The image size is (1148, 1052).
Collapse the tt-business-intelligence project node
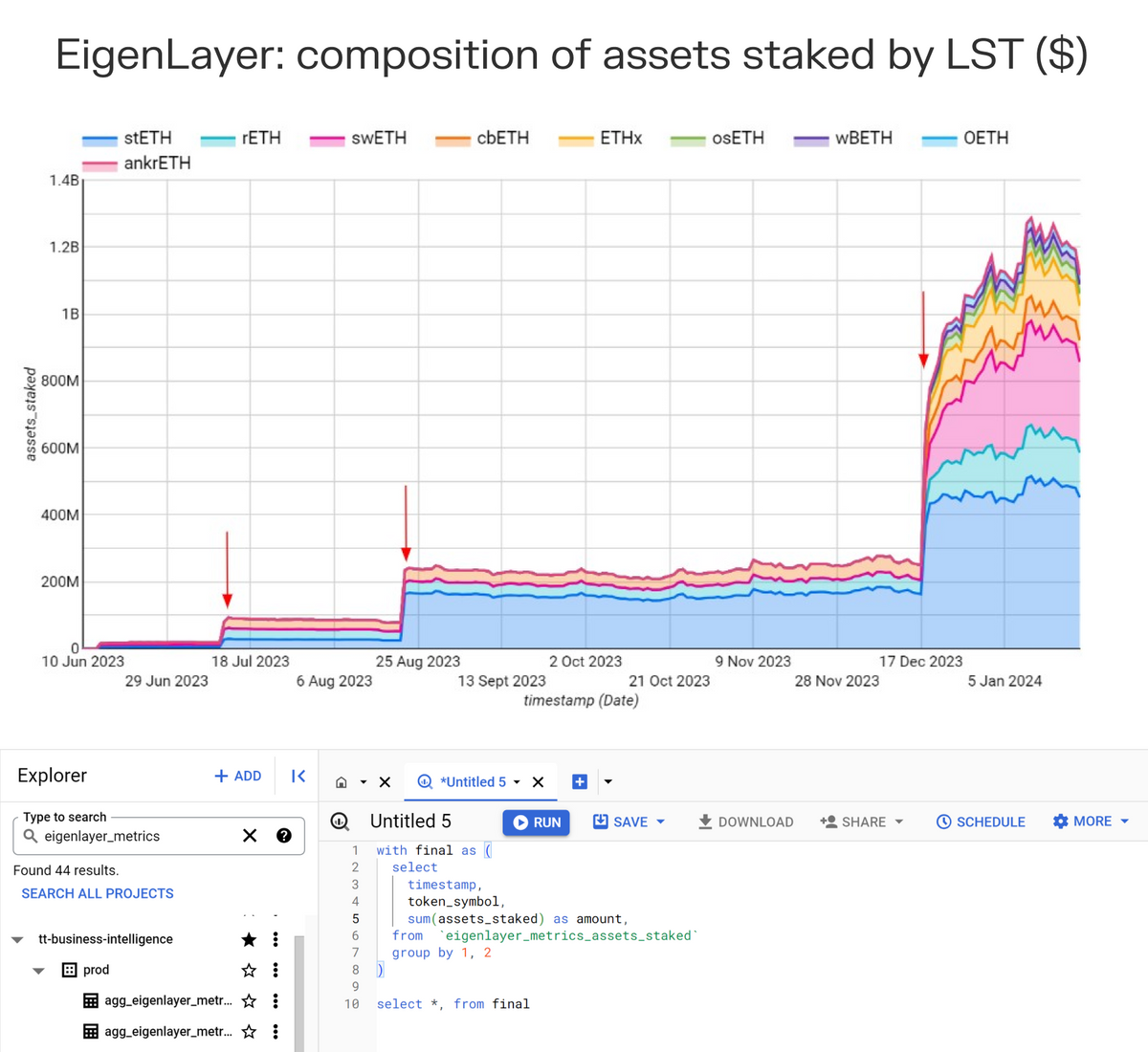(17, 940)
